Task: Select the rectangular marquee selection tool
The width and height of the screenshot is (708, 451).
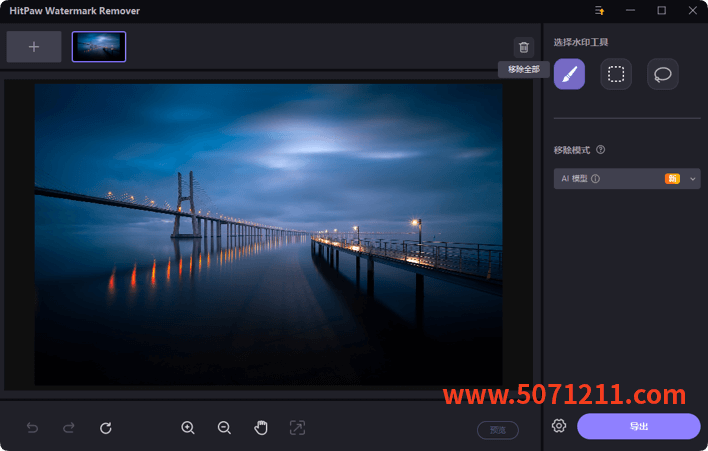Action: click(616, 74)
